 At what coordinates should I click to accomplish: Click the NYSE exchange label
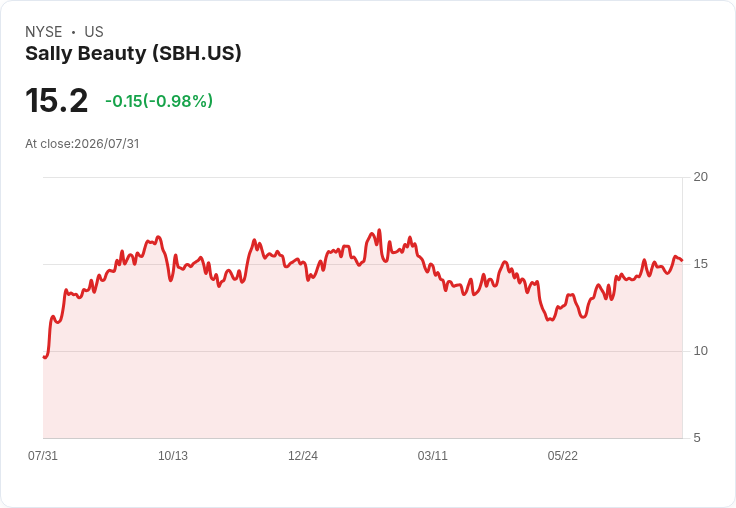(x=44, y=32)
